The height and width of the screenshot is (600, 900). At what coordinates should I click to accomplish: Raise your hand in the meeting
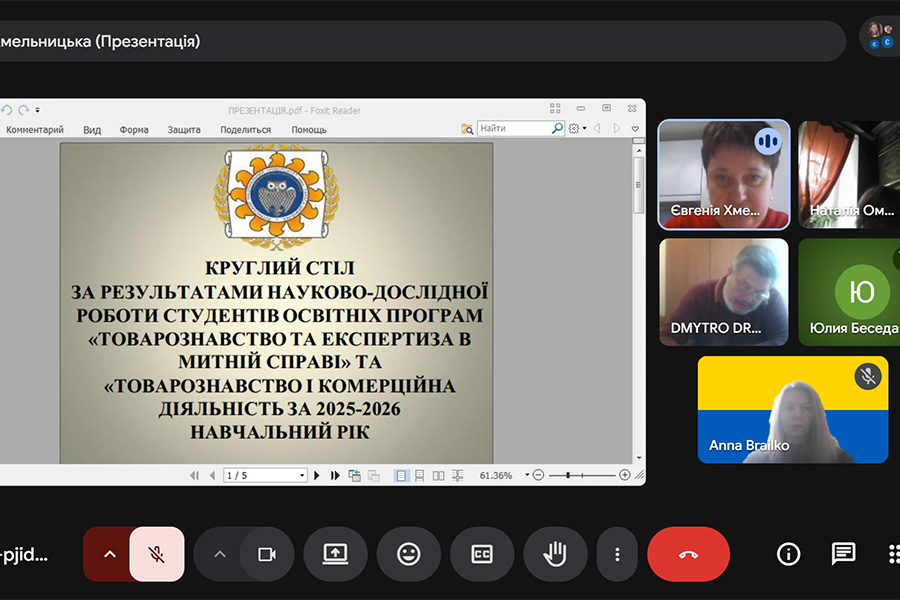point(555,554)
